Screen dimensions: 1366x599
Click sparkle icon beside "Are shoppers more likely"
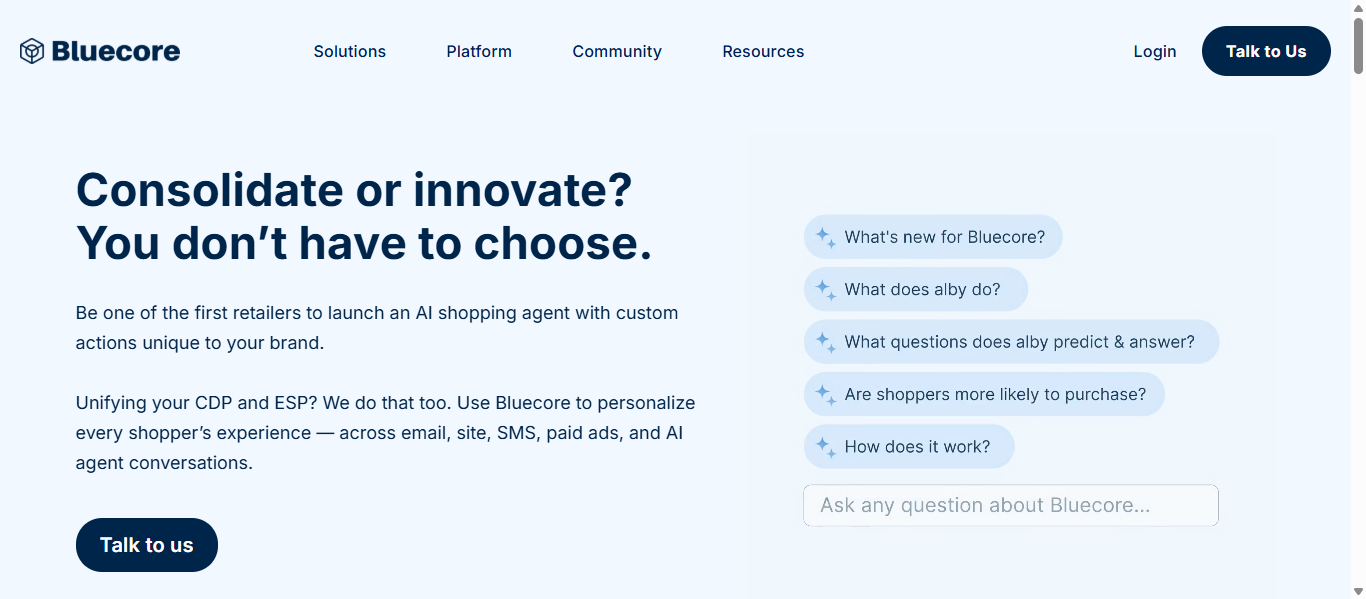[x=825, y=395]
